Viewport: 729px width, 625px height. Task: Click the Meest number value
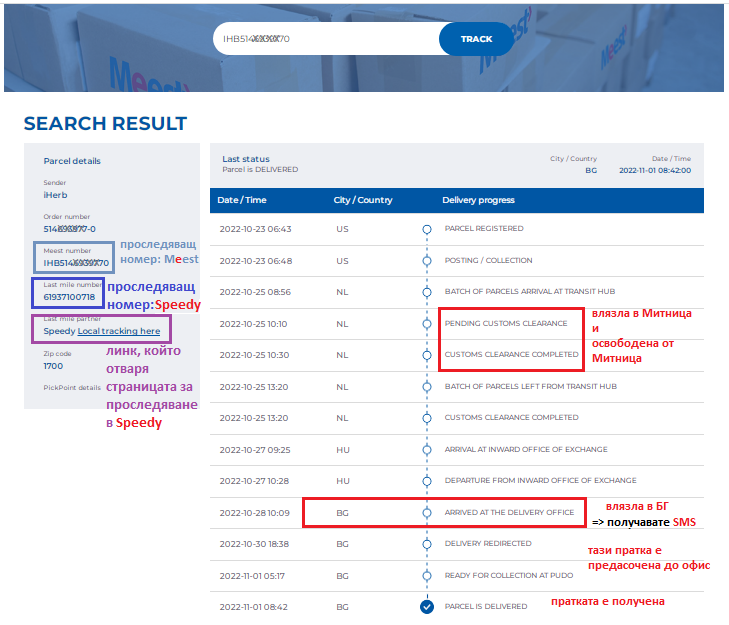pyautogui.click(x=76, y=263)
